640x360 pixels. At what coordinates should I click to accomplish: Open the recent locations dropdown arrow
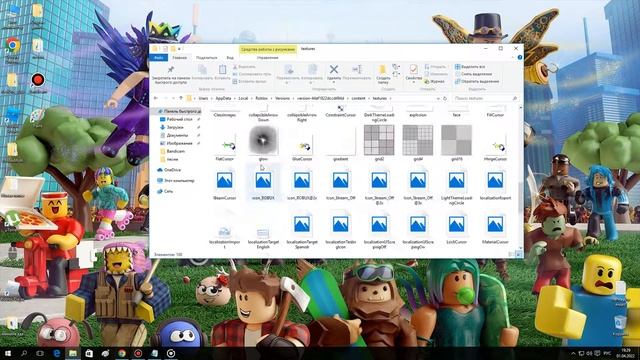tap(174, 98)
